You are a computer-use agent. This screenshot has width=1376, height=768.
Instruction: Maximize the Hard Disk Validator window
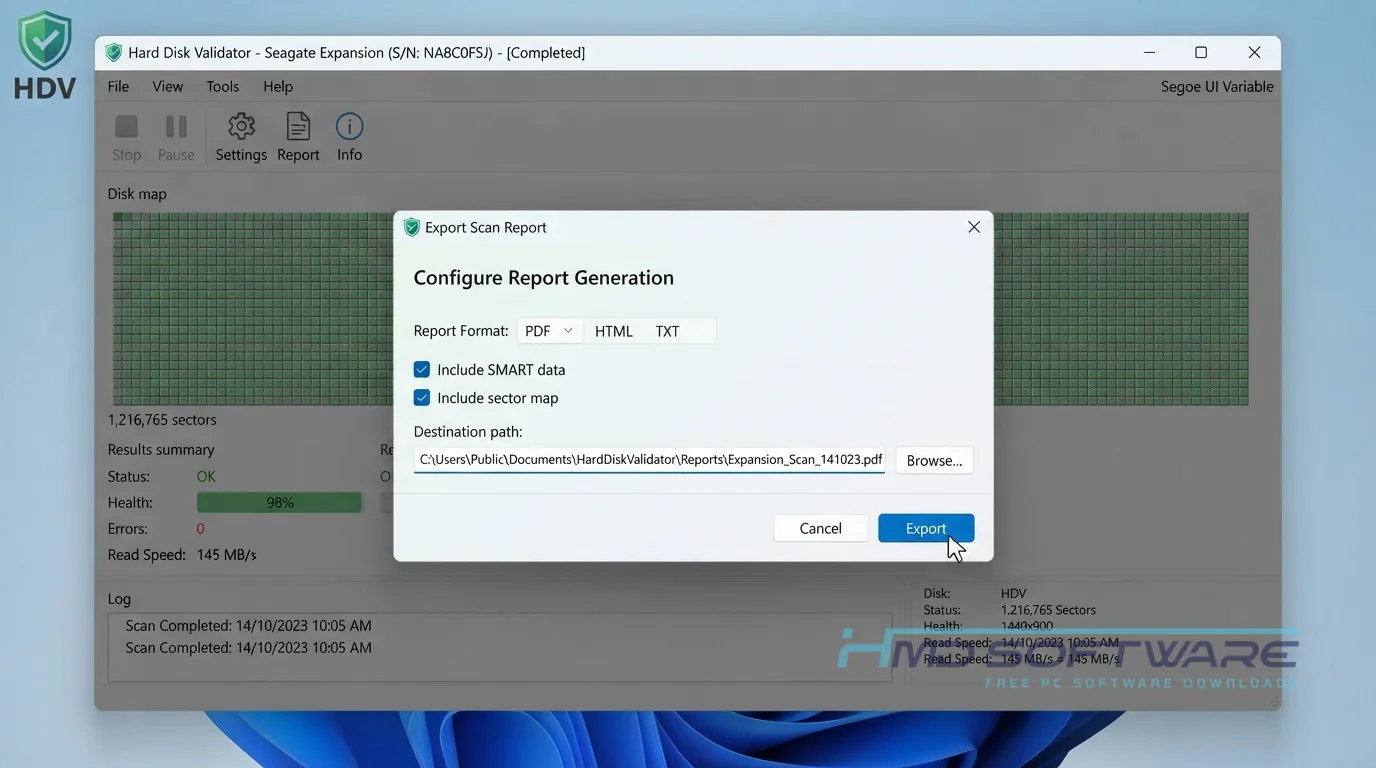[x=1201, y=52]
